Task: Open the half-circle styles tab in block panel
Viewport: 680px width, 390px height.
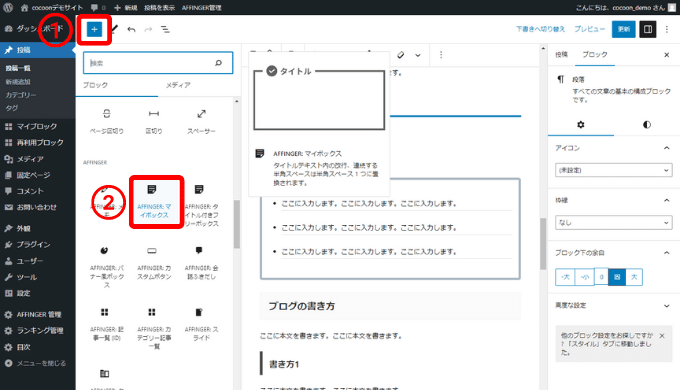Action: pos(647,125)
